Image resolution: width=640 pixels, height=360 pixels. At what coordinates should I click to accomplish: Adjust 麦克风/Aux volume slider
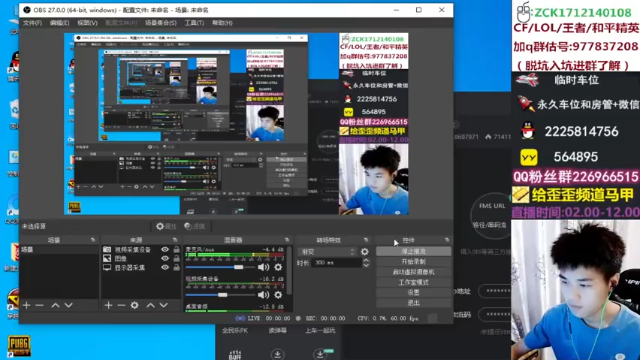[238, 267]
